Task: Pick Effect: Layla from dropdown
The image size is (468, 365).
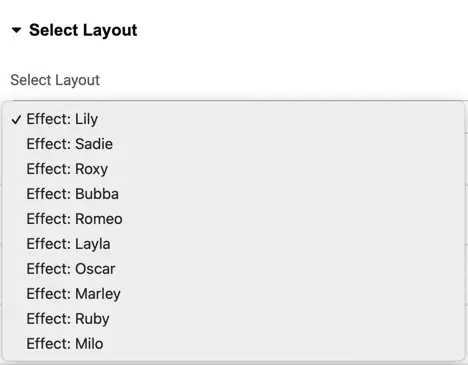Action: 233,244
